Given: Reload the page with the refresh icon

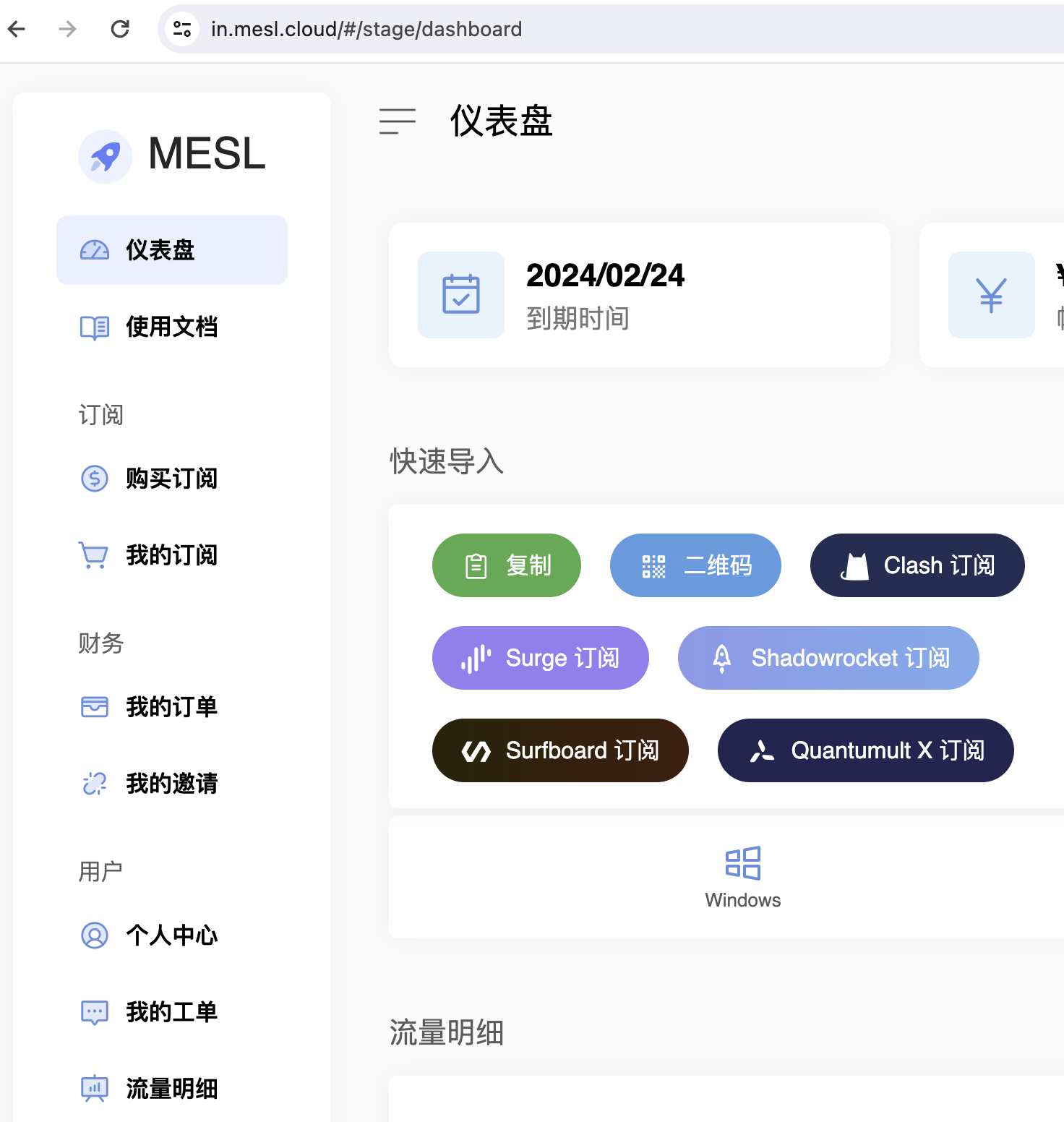Looking at the screenshot, I should click(x=120, y=29).
